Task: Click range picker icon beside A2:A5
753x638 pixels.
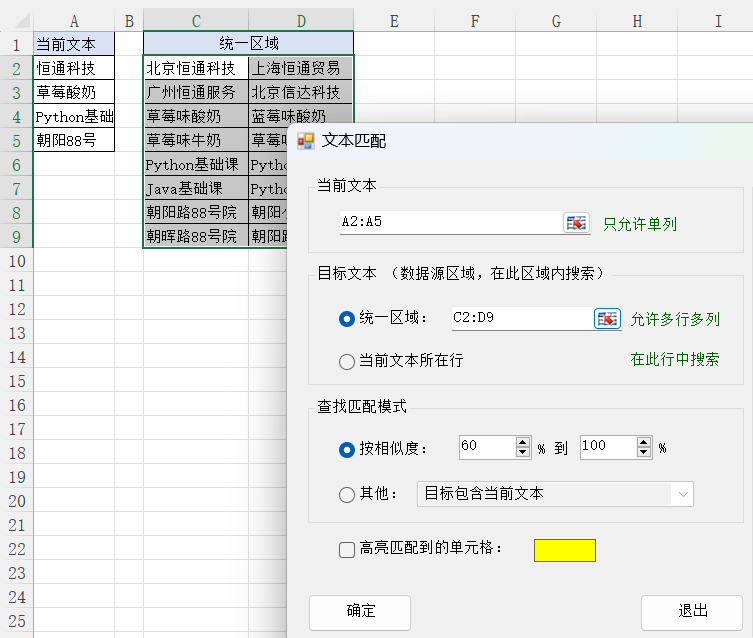Action: point(576,223)
